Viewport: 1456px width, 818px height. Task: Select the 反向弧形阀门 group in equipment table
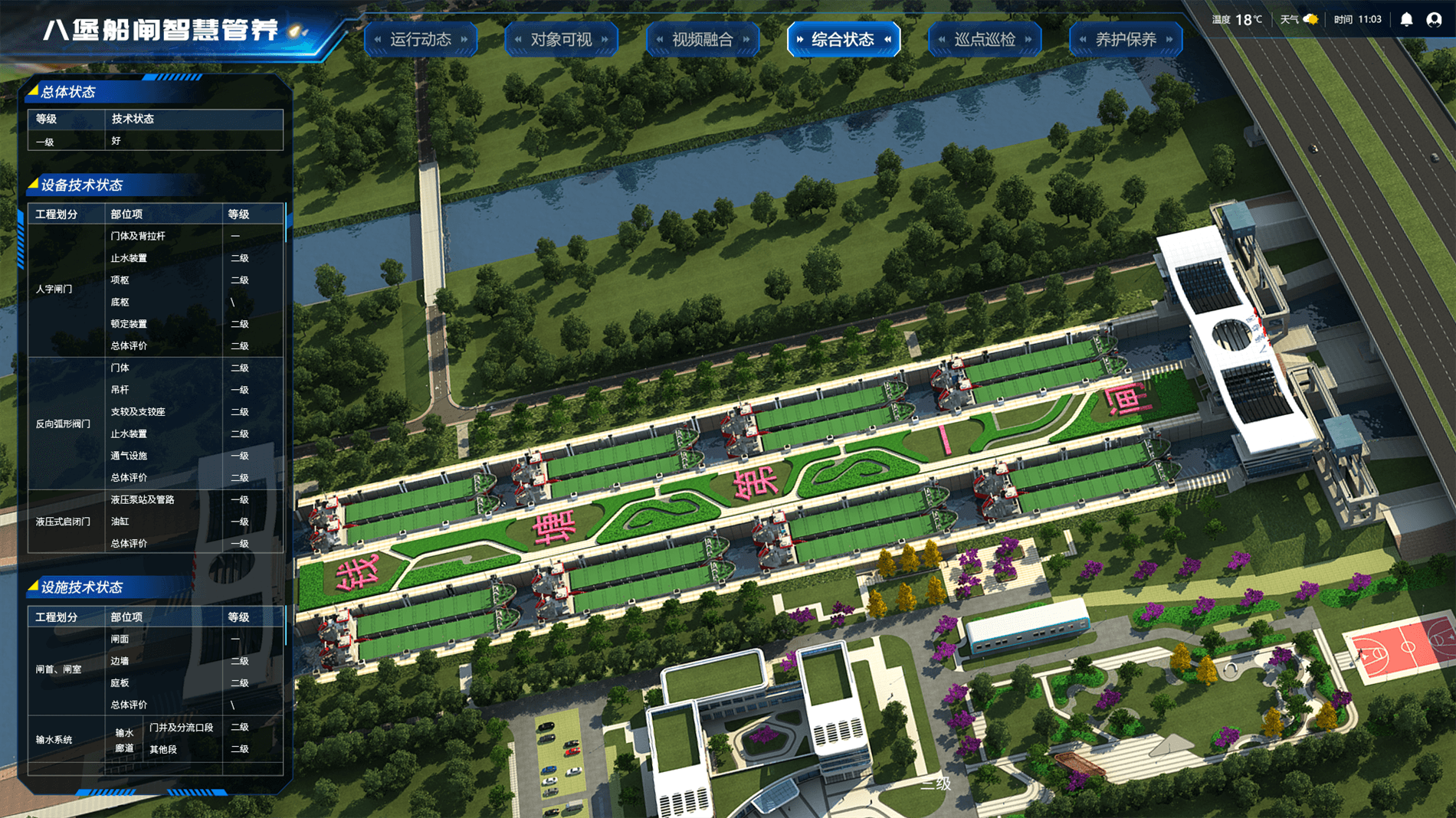point(63,424)
